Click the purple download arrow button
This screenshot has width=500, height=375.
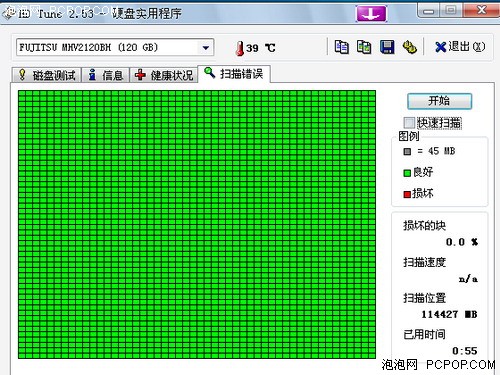tap(371, 14)
